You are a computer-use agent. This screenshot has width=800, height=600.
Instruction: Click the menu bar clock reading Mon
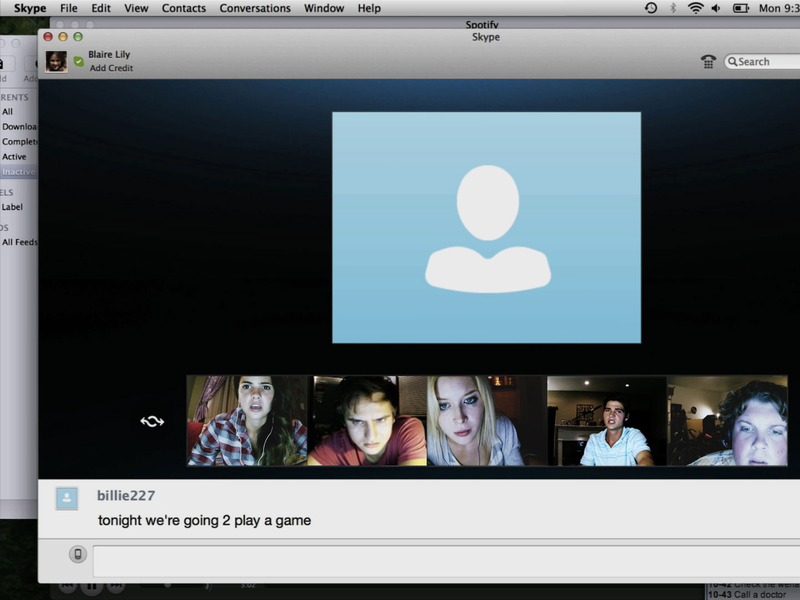pos(779,8)
